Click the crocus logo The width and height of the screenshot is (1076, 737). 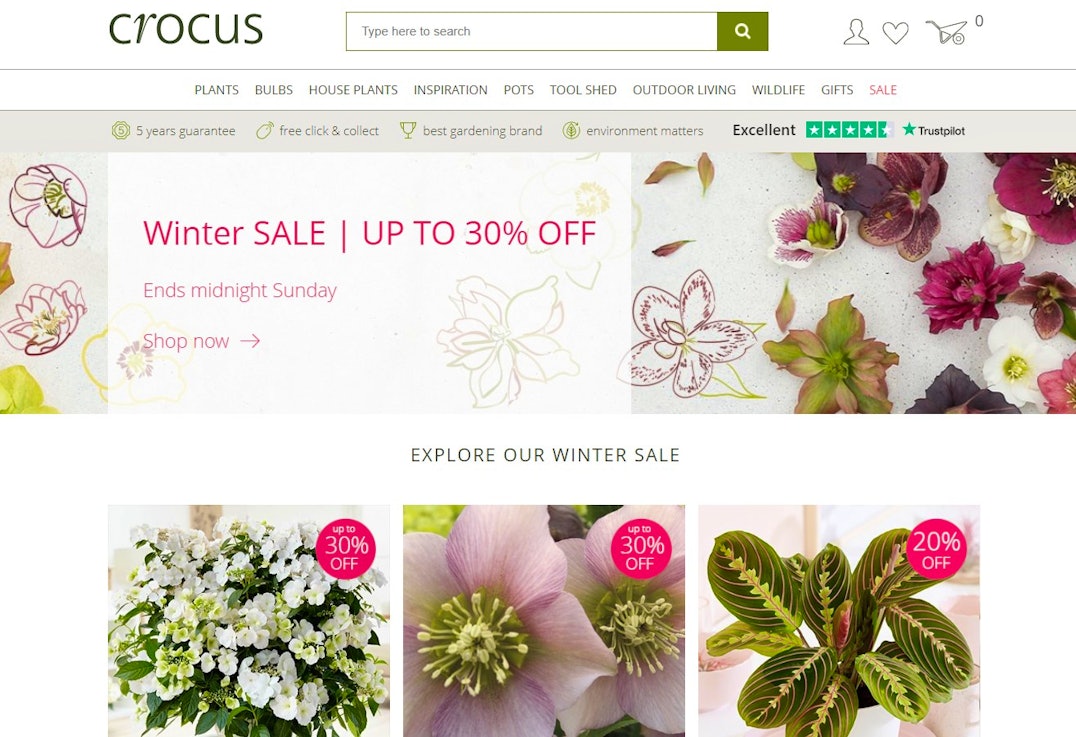[x=186, y=30]
